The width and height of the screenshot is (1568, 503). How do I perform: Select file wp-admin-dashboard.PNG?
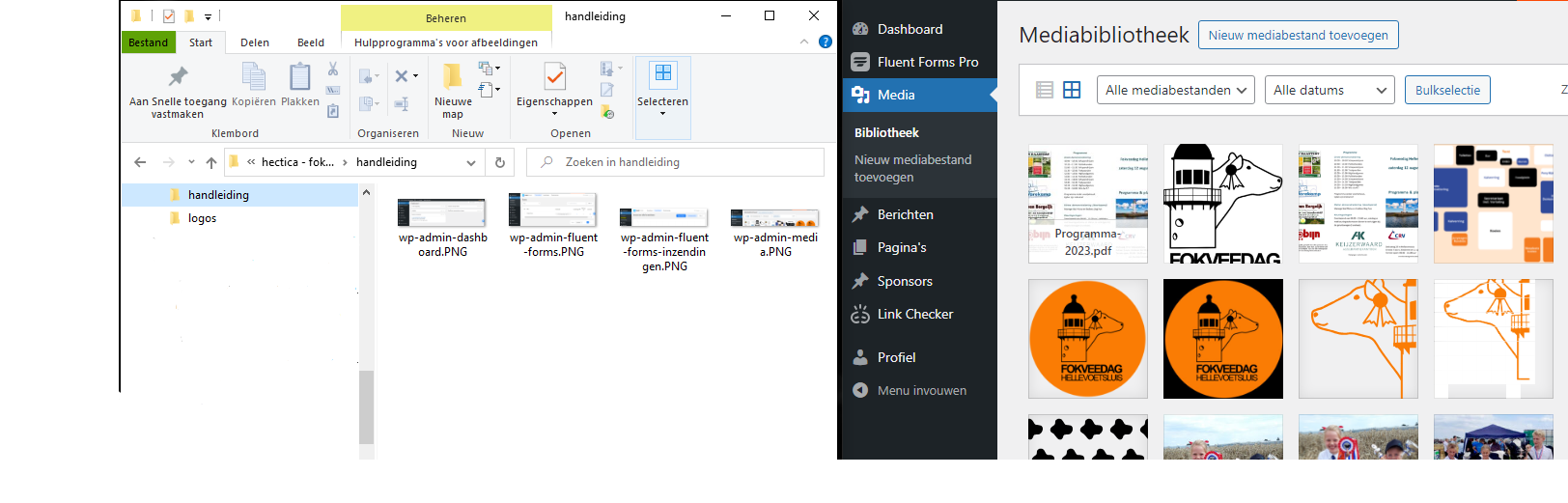[x=443, y=227]
